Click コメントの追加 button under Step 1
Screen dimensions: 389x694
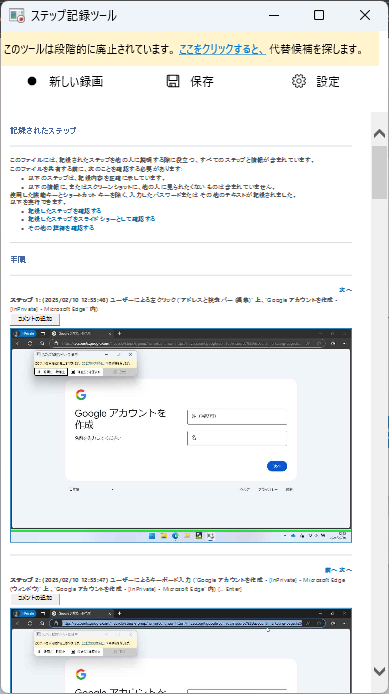[x=35, y=319]
